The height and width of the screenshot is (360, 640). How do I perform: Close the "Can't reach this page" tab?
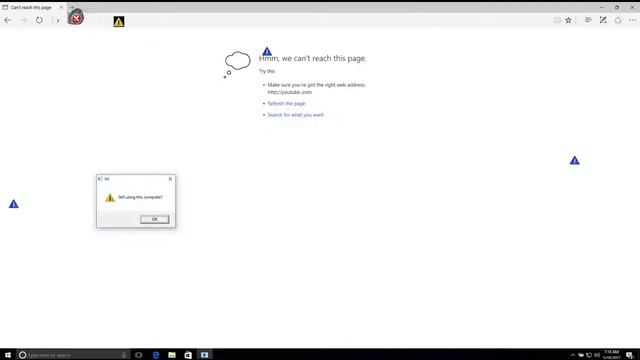coord(61,7)
